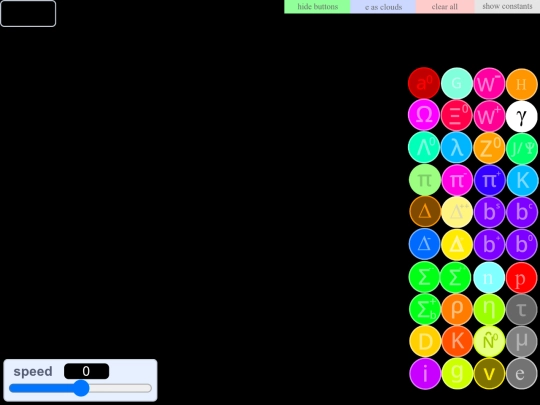The width and height of the screenshot is (540, 405).
Task: Spawn a W⁺ boson
Action: [489, 116]
